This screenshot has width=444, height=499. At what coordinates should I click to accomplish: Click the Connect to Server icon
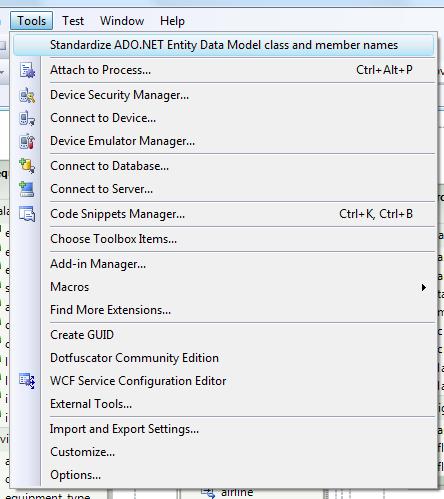pyautogui.click(x=27, y=189)
